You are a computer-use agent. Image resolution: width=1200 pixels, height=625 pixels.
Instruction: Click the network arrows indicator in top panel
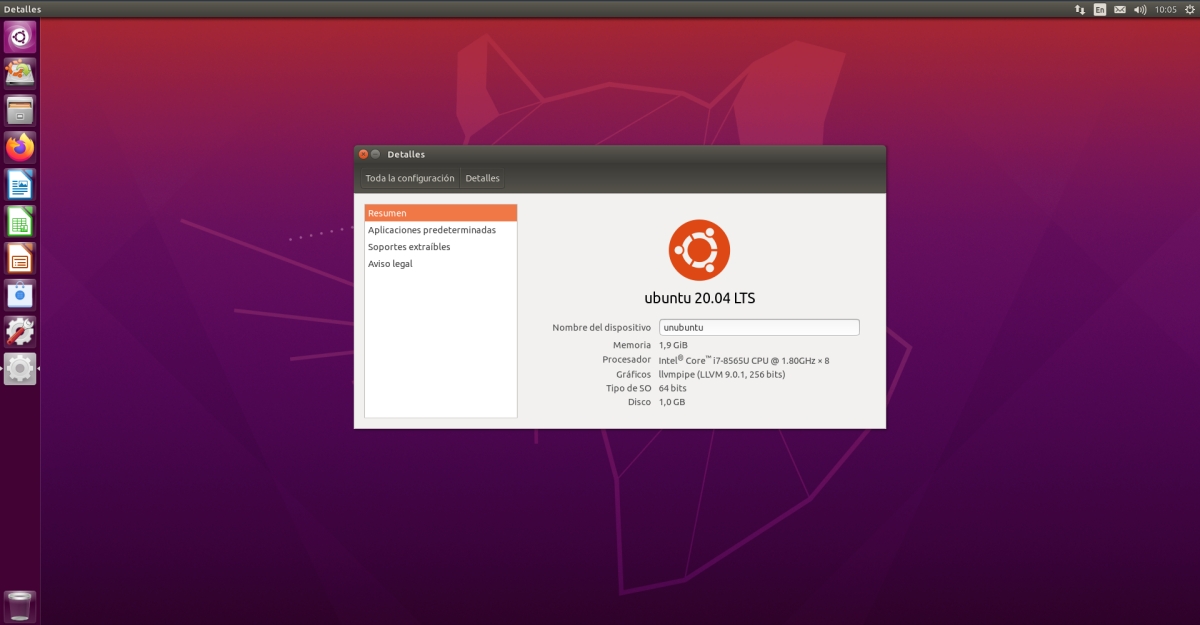[x=1078, y=9]
